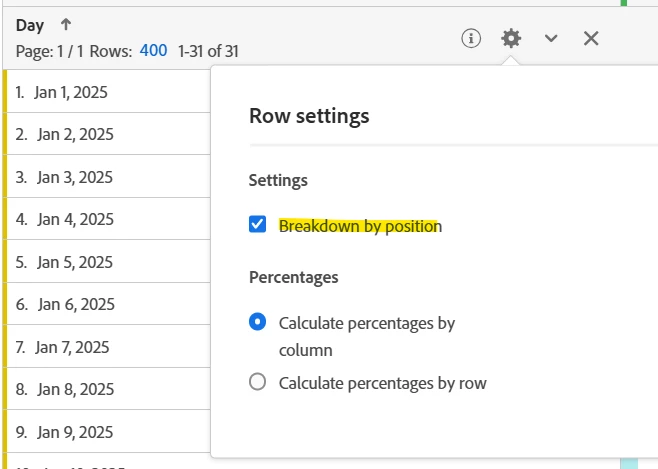The image size is (658, 469).
Task: Change rows per page value 400
Action: coord(153,50)
